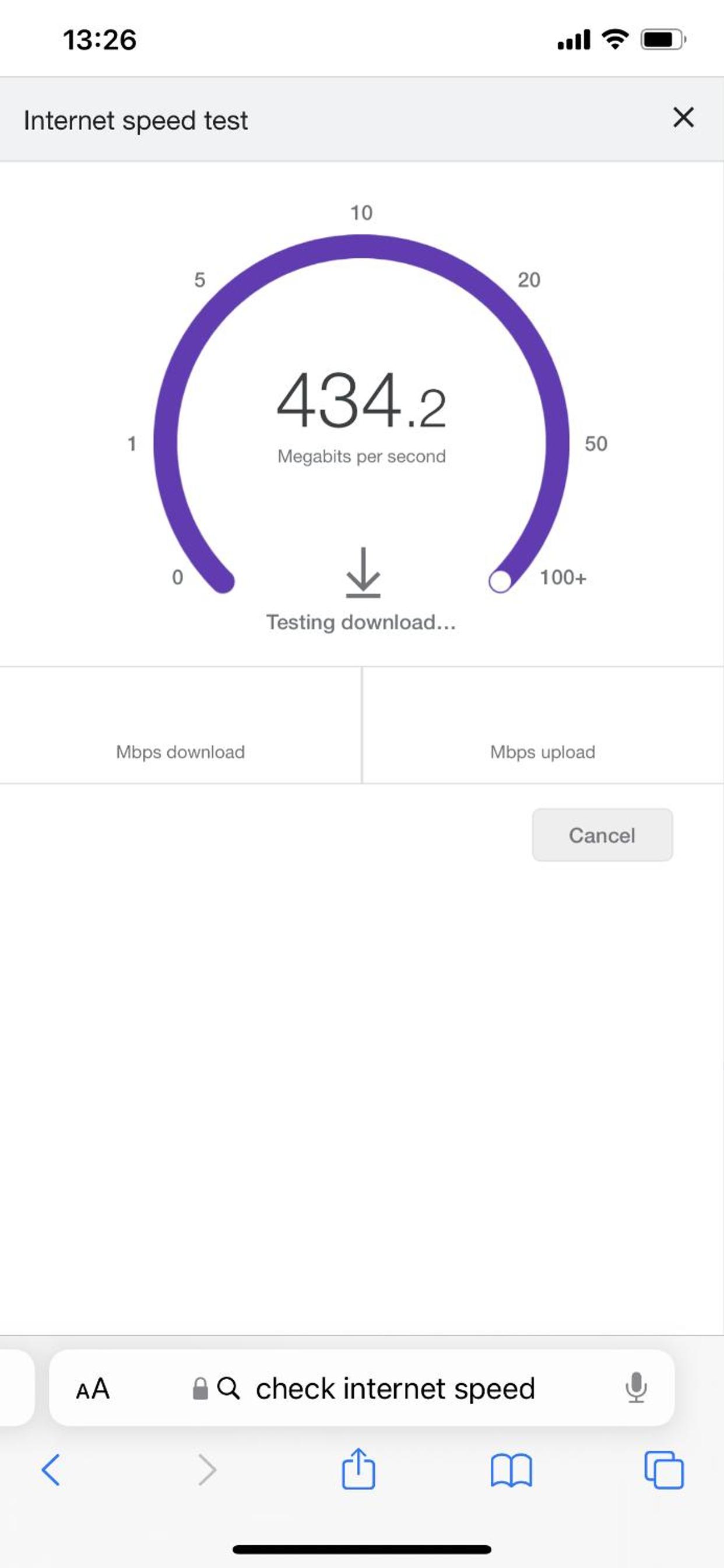Tap the download arrow icon
Viewport: 724px width, 1568px height.
pyautogui.click(x=363, y=572)
